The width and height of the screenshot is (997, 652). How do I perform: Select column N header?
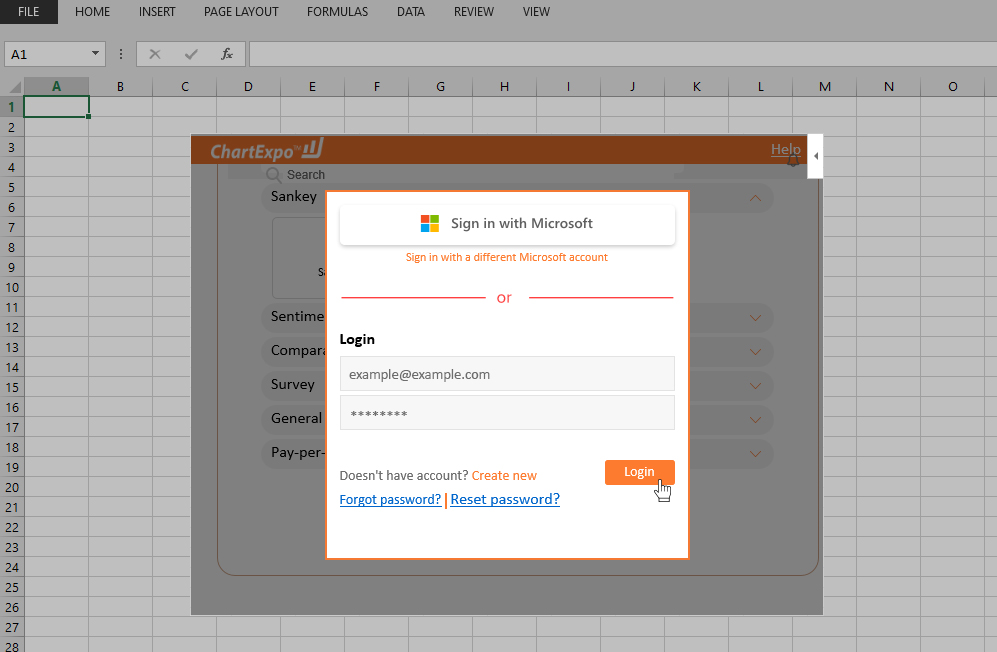tap(889, 87)
